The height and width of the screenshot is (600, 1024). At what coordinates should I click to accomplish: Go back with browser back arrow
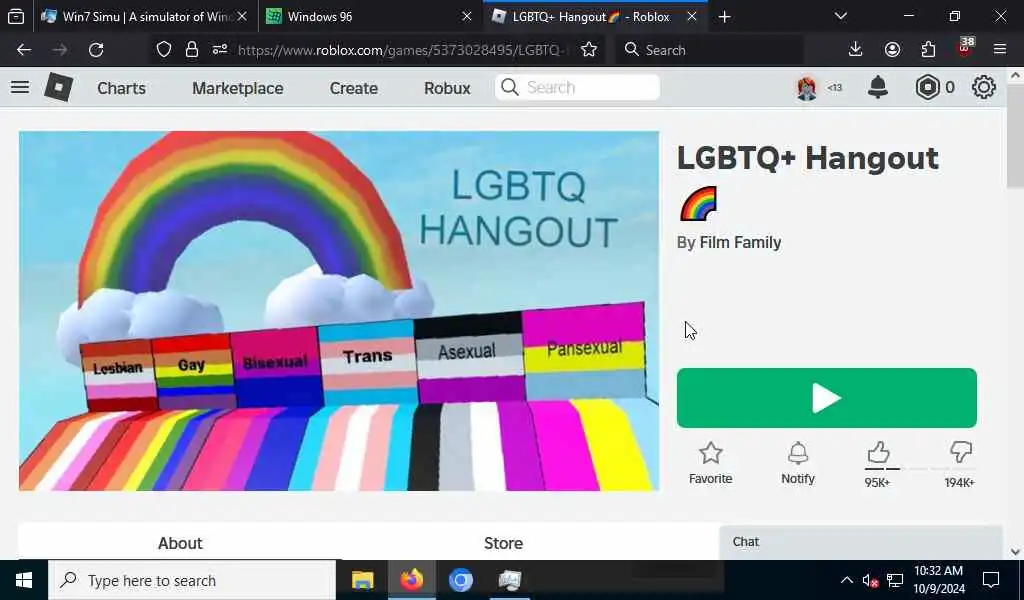[24, 50]
